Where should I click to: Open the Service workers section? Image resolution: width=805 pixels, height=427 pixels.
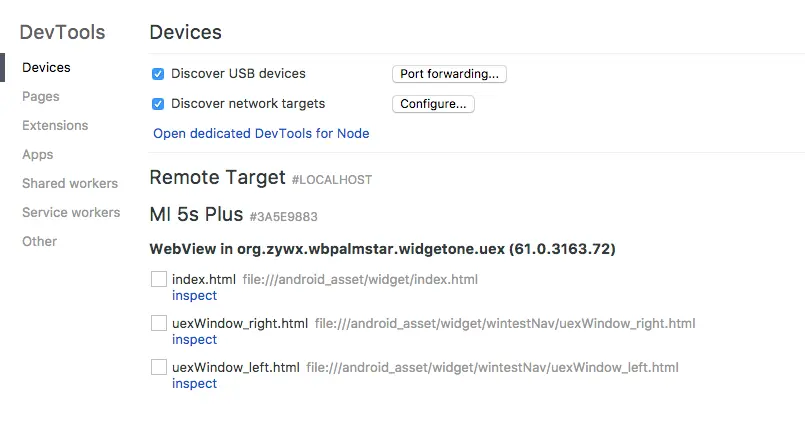(x=71, y=212)
